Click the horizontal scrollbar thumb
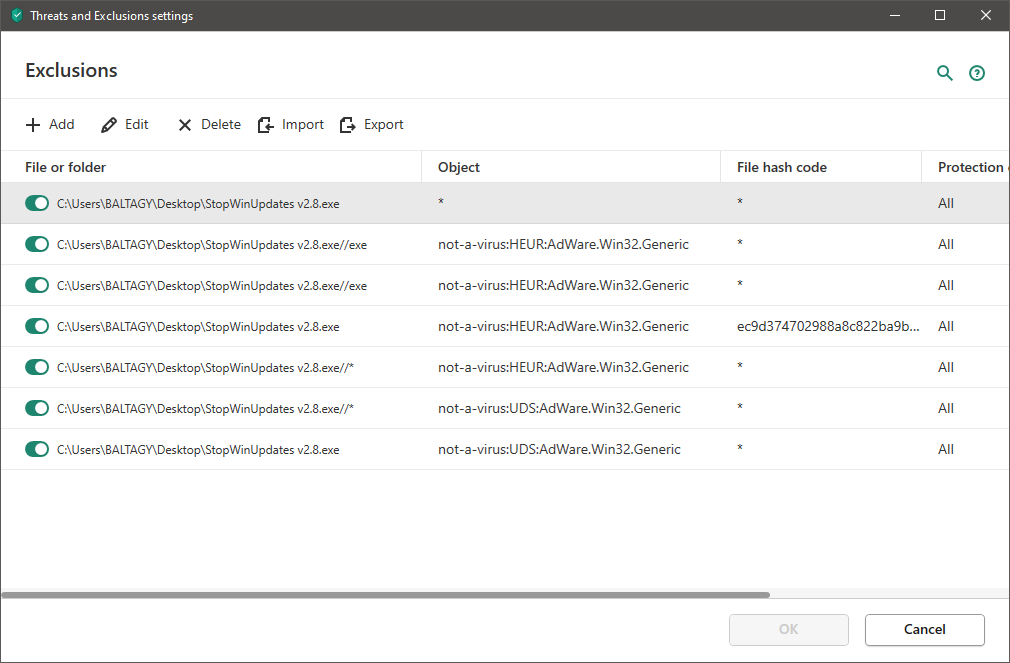Screen dimensions: 1010x663 coord(385,595)
